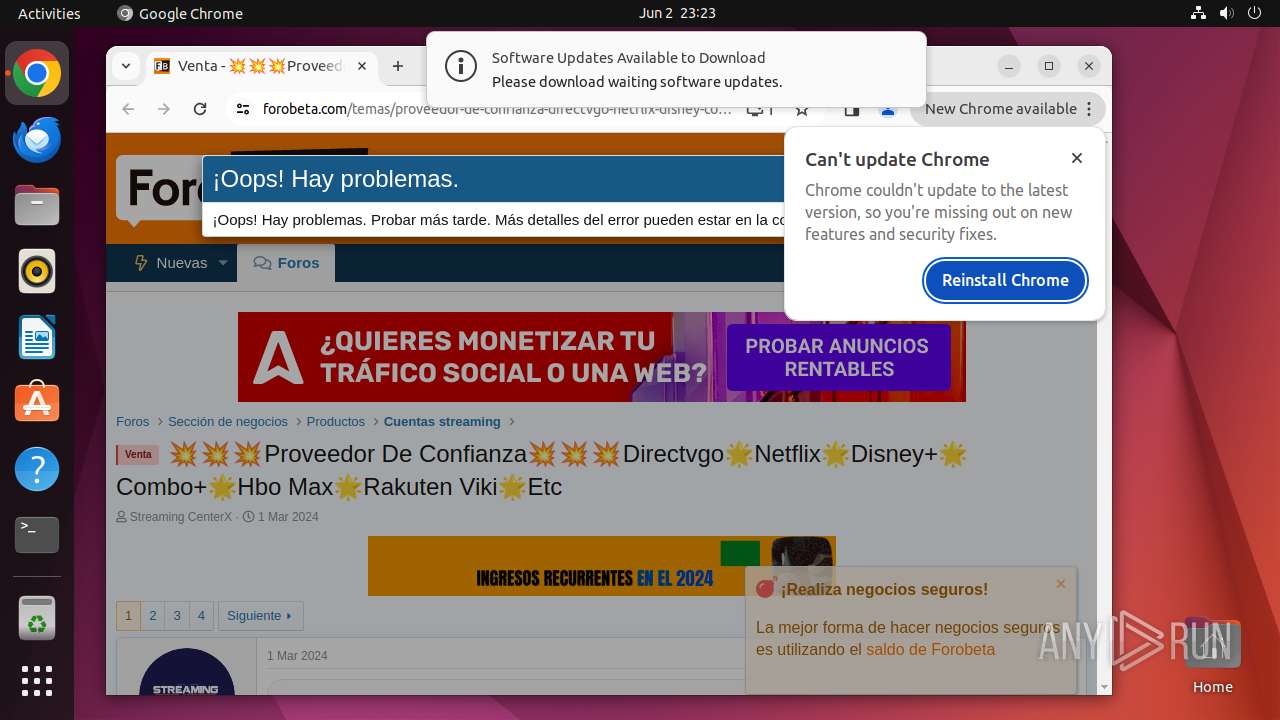The image size is (1280, 720).
Task: Open Rhythmbox music player in dock
Action: tap(37, 271)
